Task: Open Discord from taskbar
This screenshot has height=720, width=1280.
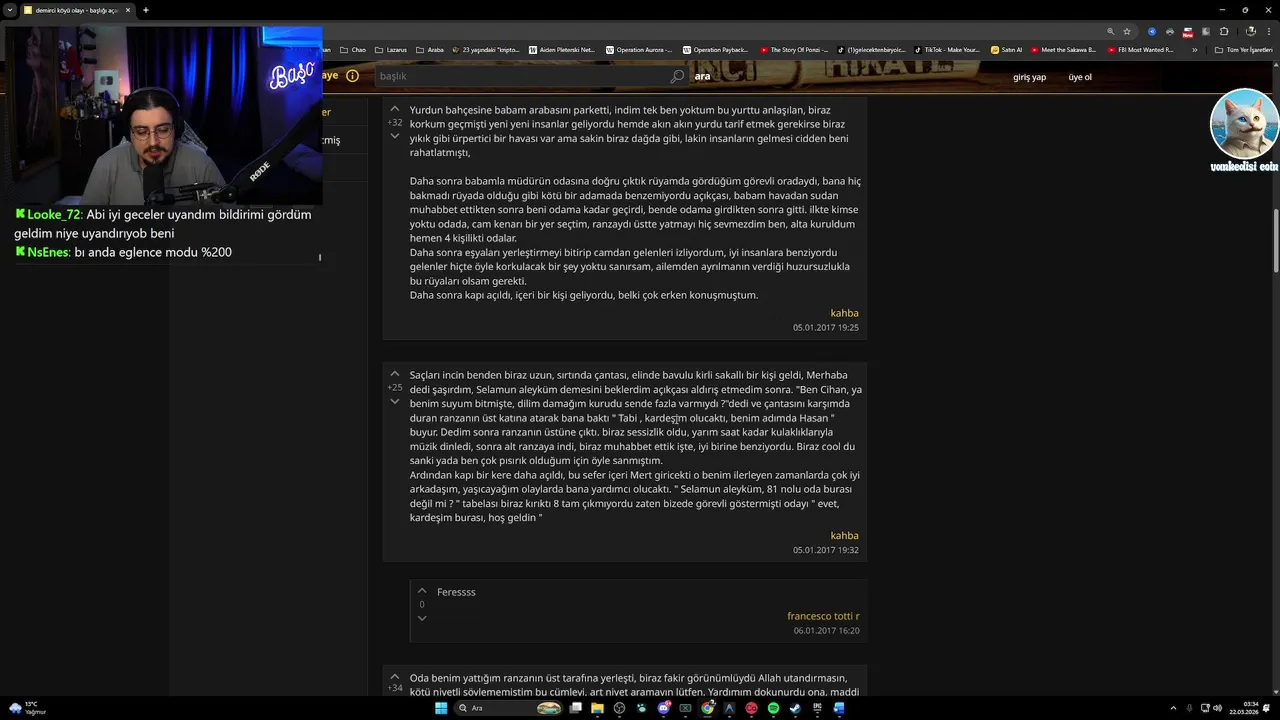Action: 663,708
